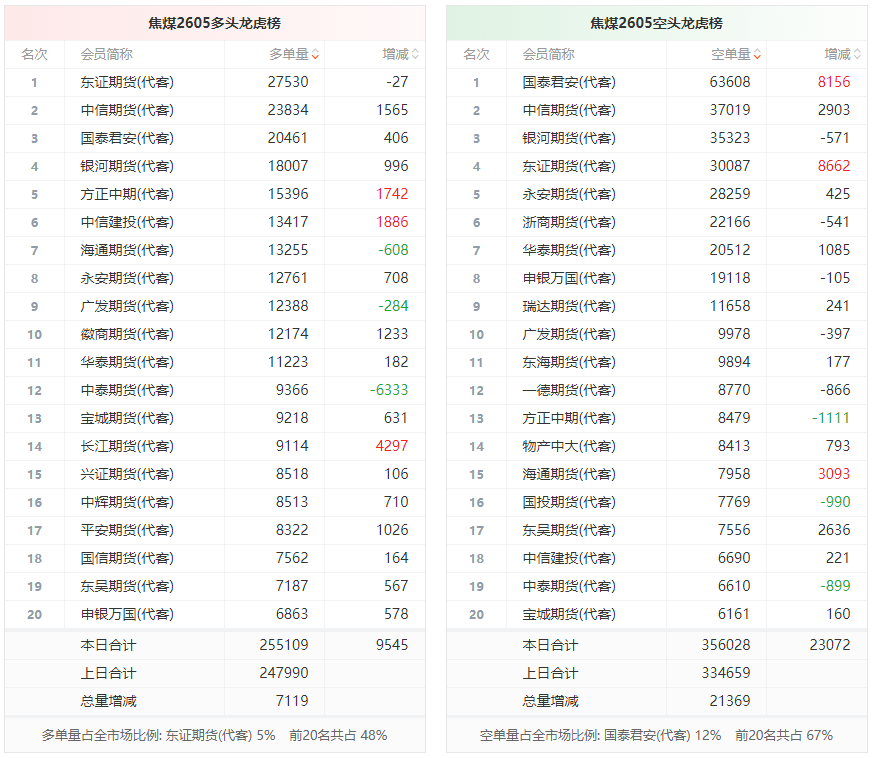
Task: Click the long position value 23834
Action: pyautogui.click(x=288, y=110)
